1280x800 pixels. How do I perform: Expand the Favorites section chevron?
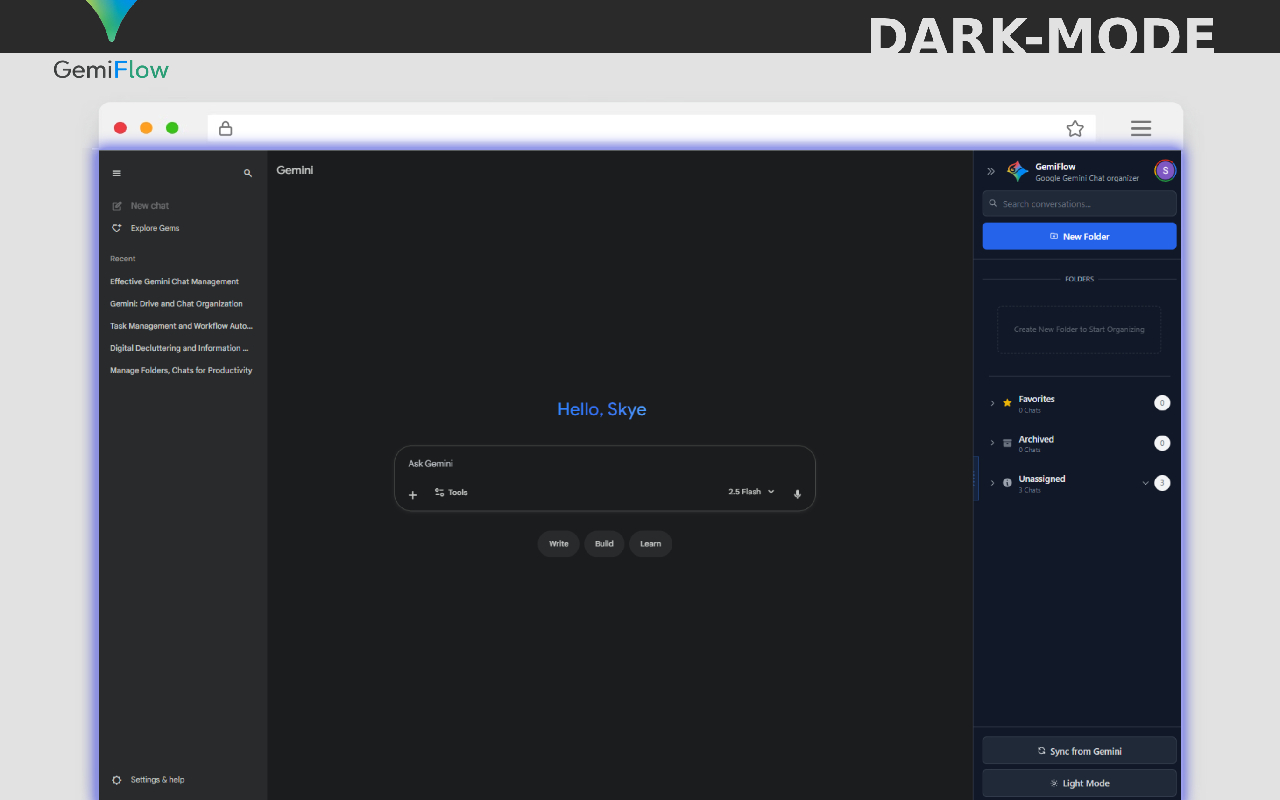pos(992,403)
